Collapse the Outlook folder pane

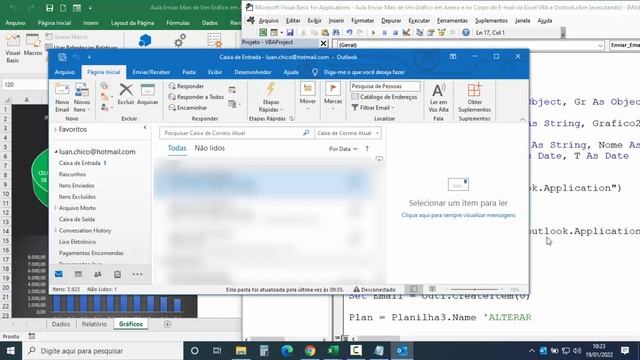tap(145, 128)
